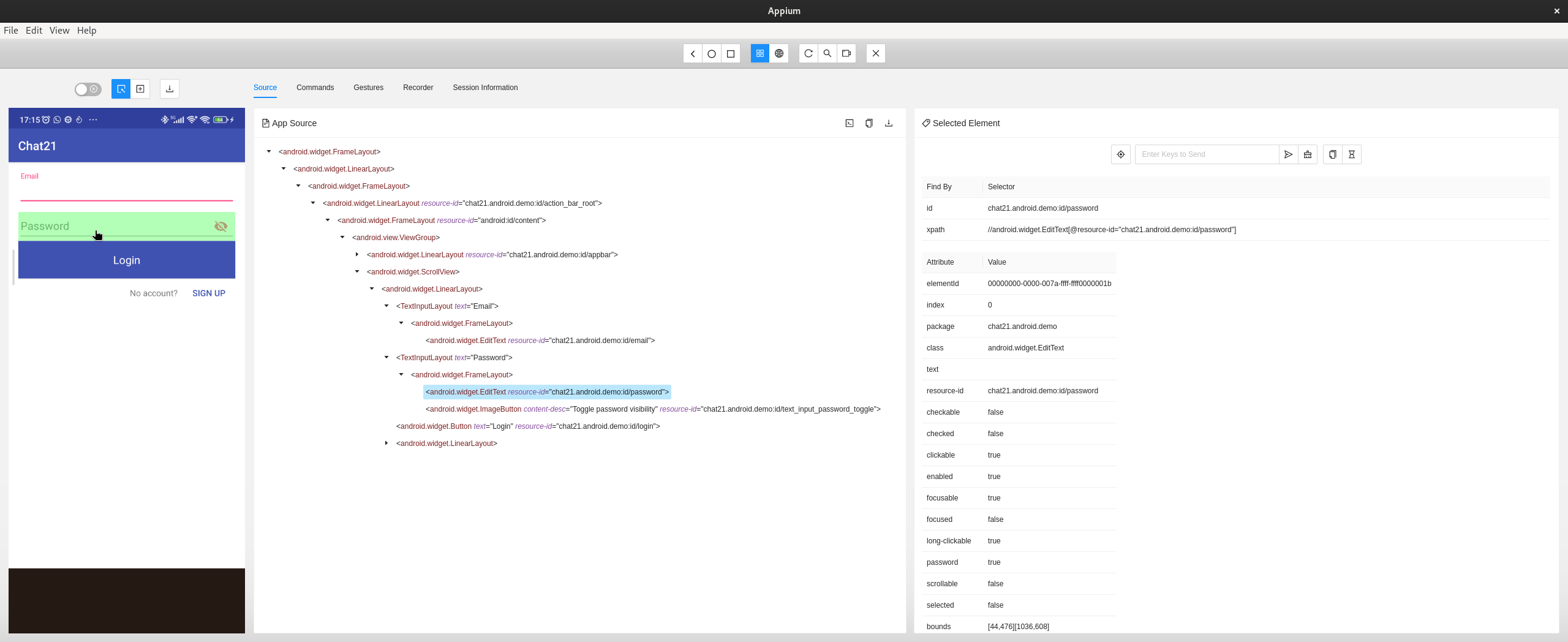This screenshot has width=1568, height=642.
Task: Toggle the element handles switch above the screenshot
Action: 88,89
